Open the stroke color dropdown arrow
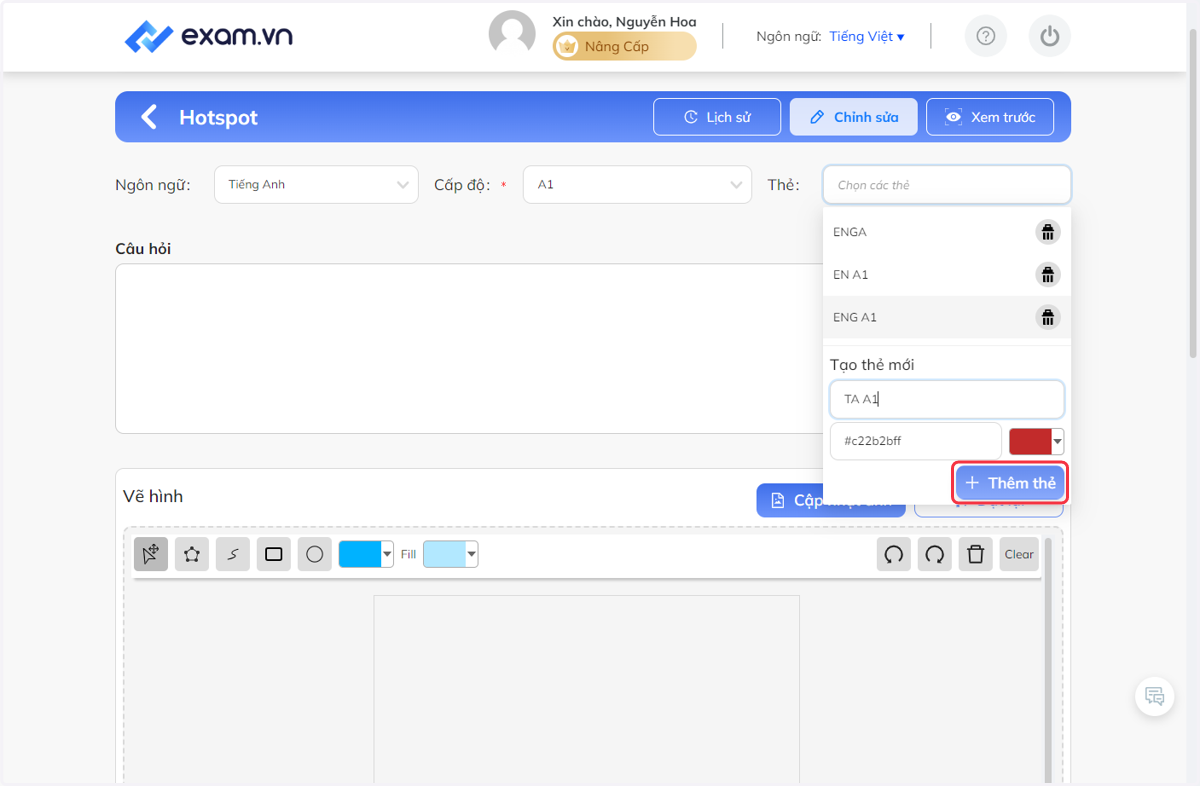1200x786 pixels. pyautogui.click(x=387, y=554)
